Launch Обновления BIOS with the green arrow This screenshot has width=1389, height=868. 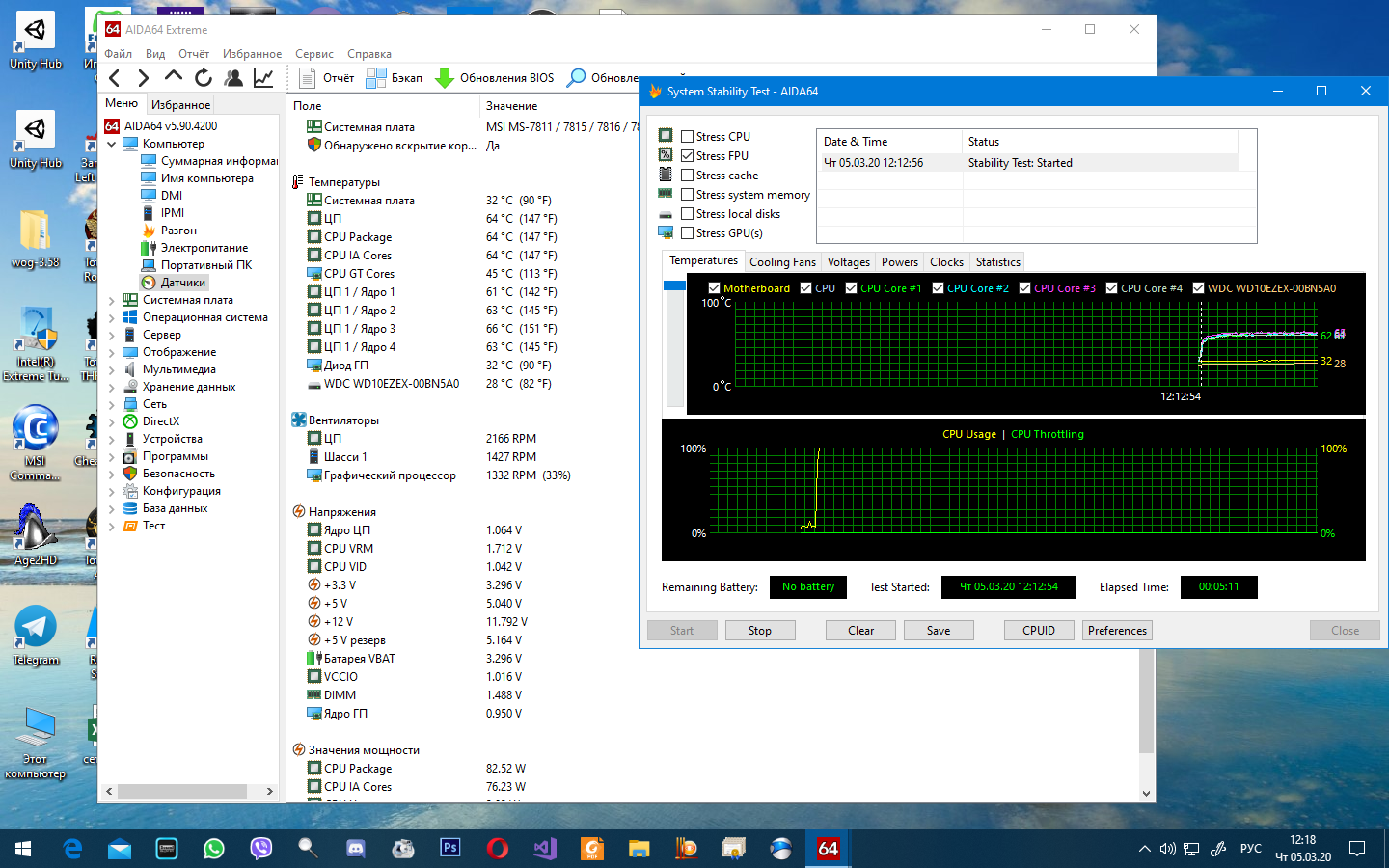(x=495, y=78)
